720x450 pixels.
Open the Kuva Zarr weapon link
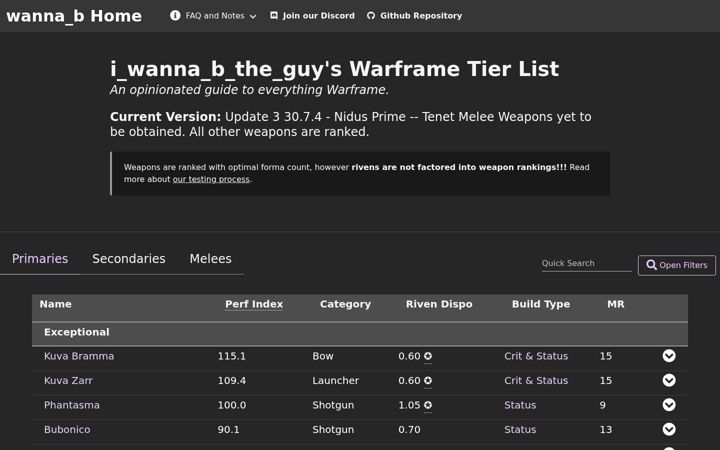pos(68,380)
